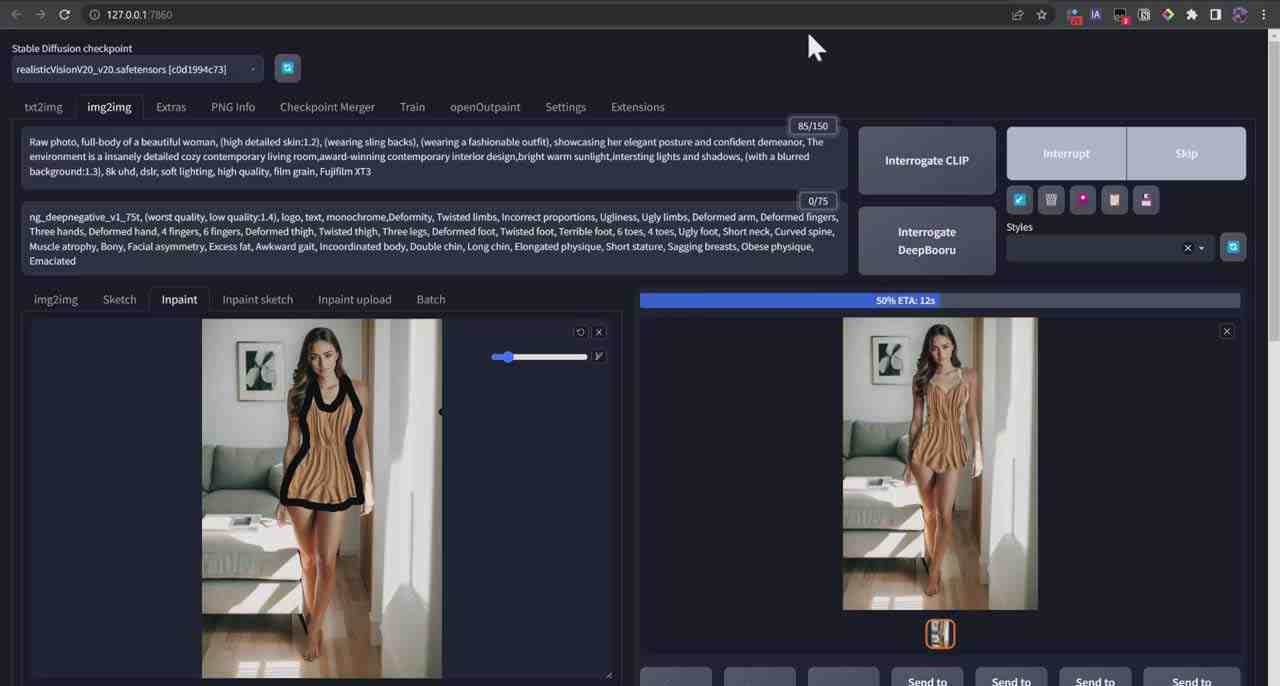Open the browser extensions puzzle icon
The height and width of the screenshot is (686, 1280).
(1191, 15)
